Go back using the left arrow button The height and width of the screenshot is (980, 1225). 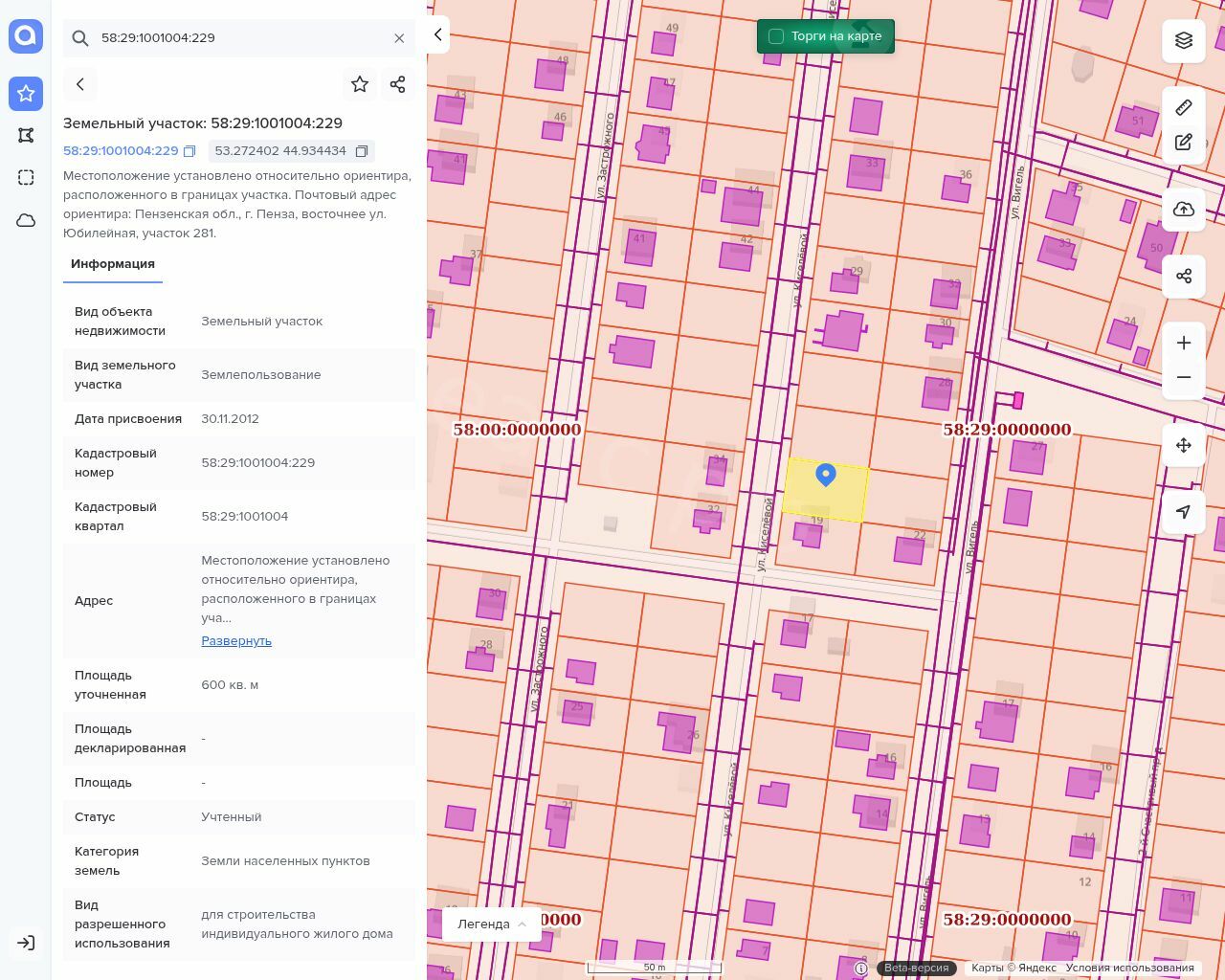coord(80,84)
